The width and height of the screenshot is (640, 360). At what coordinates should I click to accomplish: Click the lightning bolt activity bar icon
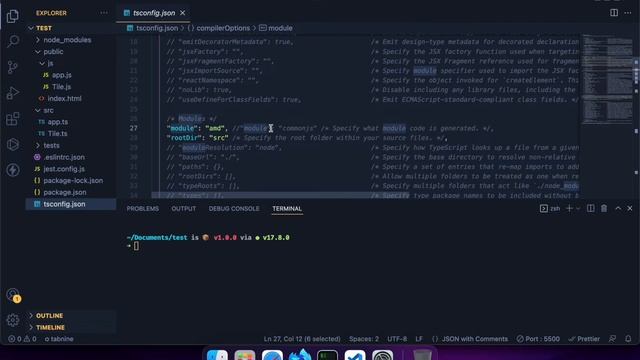coord(13,170)
